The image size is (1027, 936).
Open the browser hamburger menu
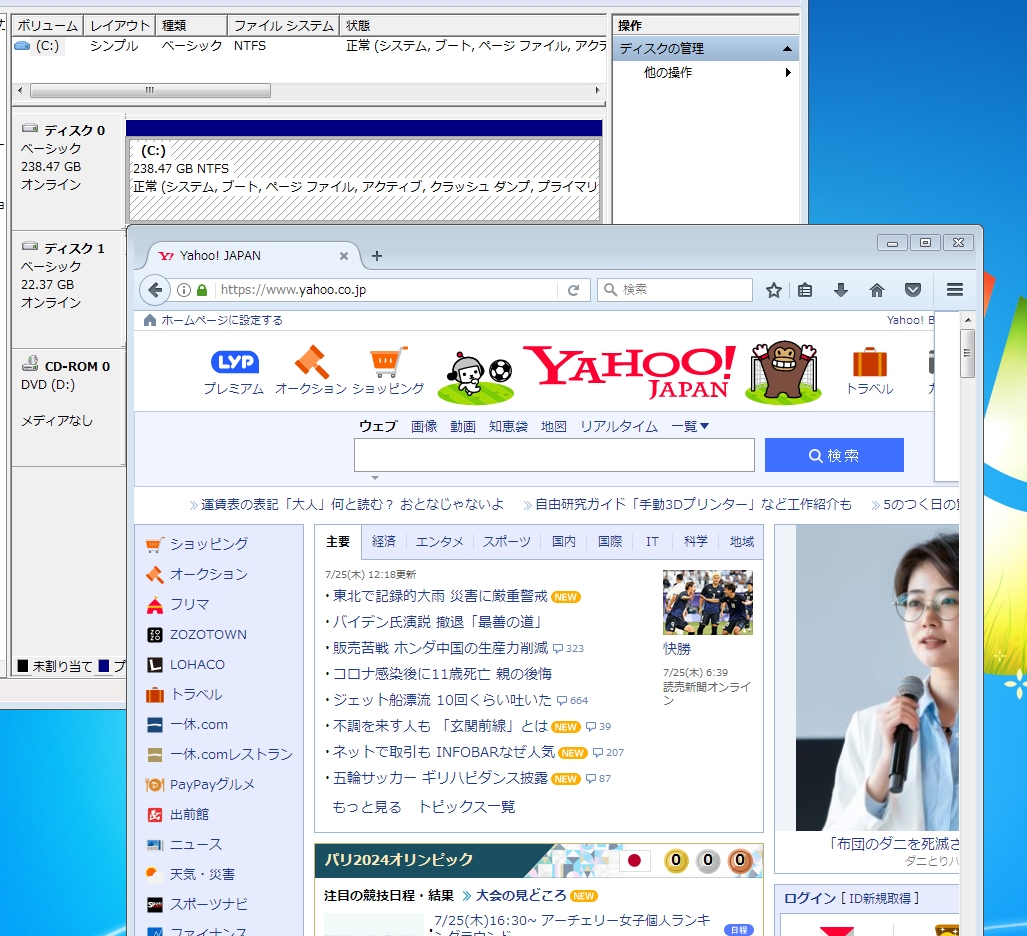pos(954,290)
